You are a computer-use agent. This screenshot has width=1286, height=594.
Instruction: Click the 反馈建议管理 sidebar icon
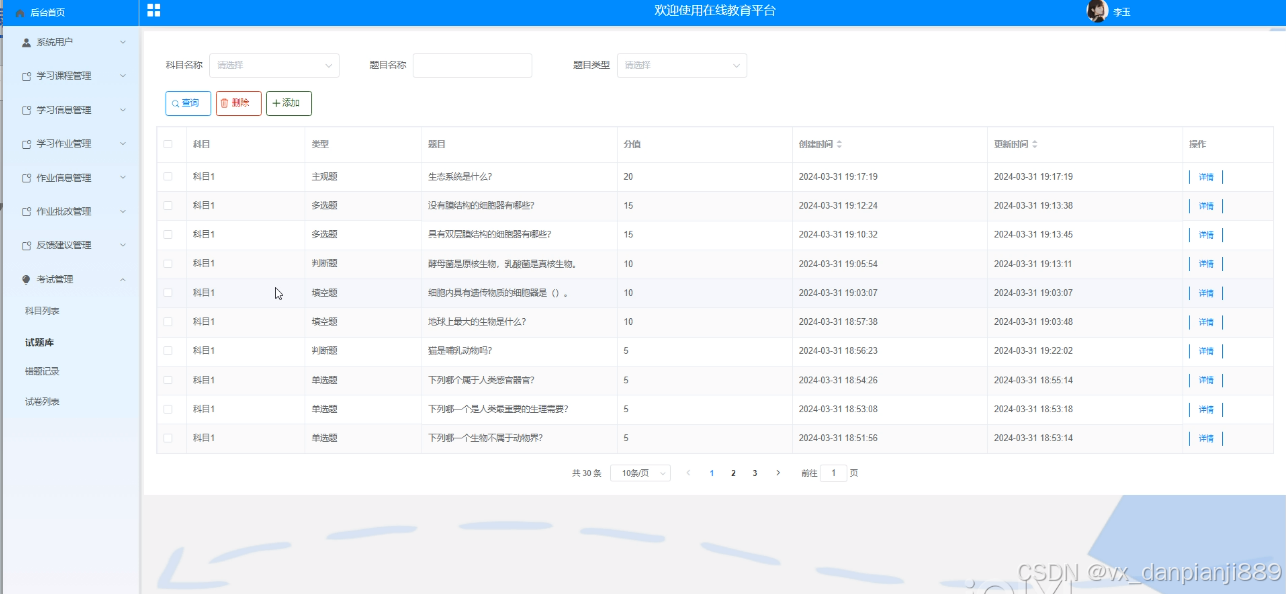[26, 245]
